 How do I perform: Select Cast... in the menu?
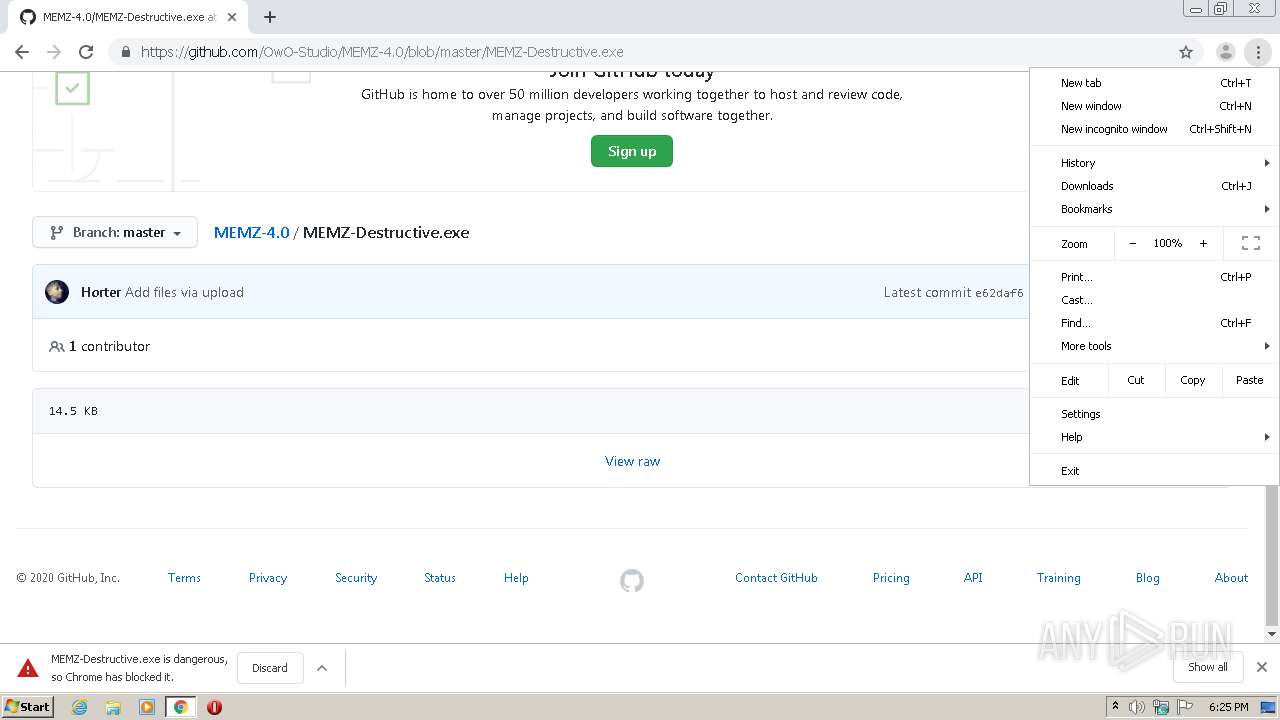(1155, 300)
